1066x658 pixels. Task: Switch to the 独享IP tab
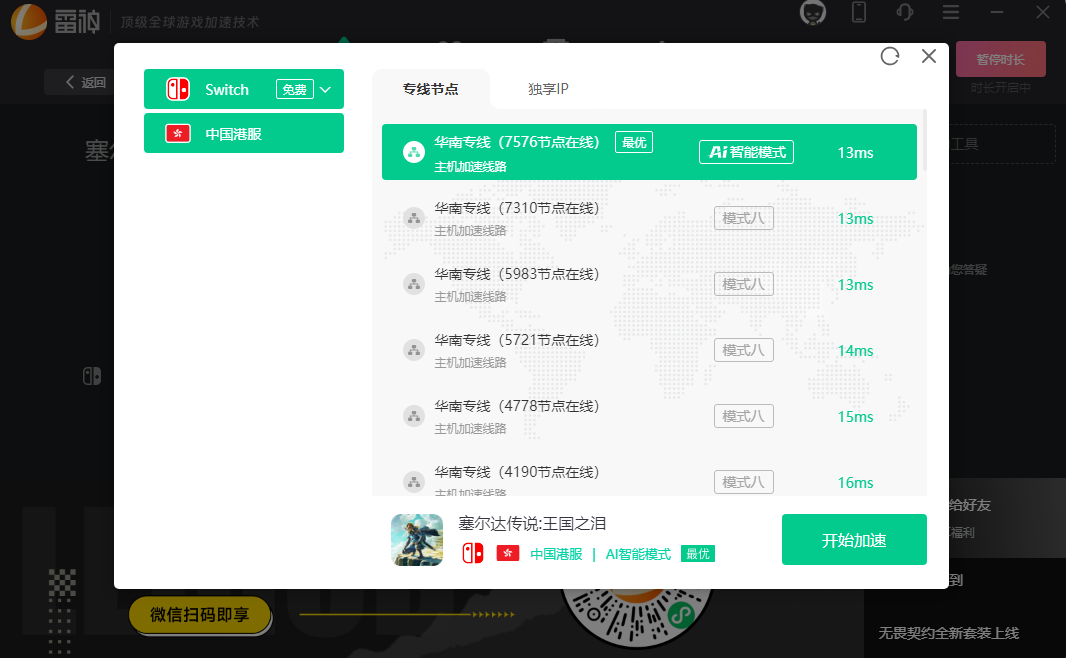(x=548, y=89)
